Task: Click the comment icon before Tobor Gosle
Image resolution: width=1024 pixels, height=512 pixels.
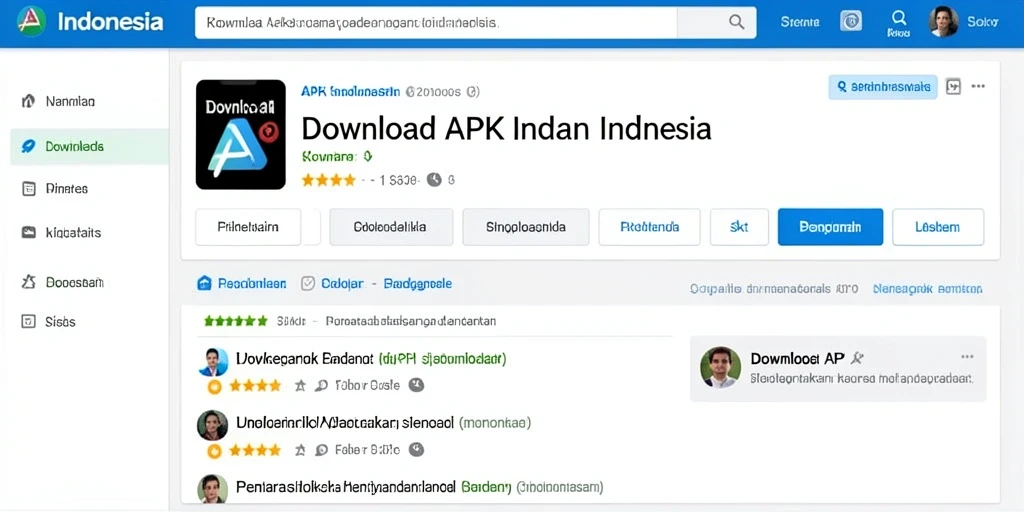Action: (x=321, y=386)
